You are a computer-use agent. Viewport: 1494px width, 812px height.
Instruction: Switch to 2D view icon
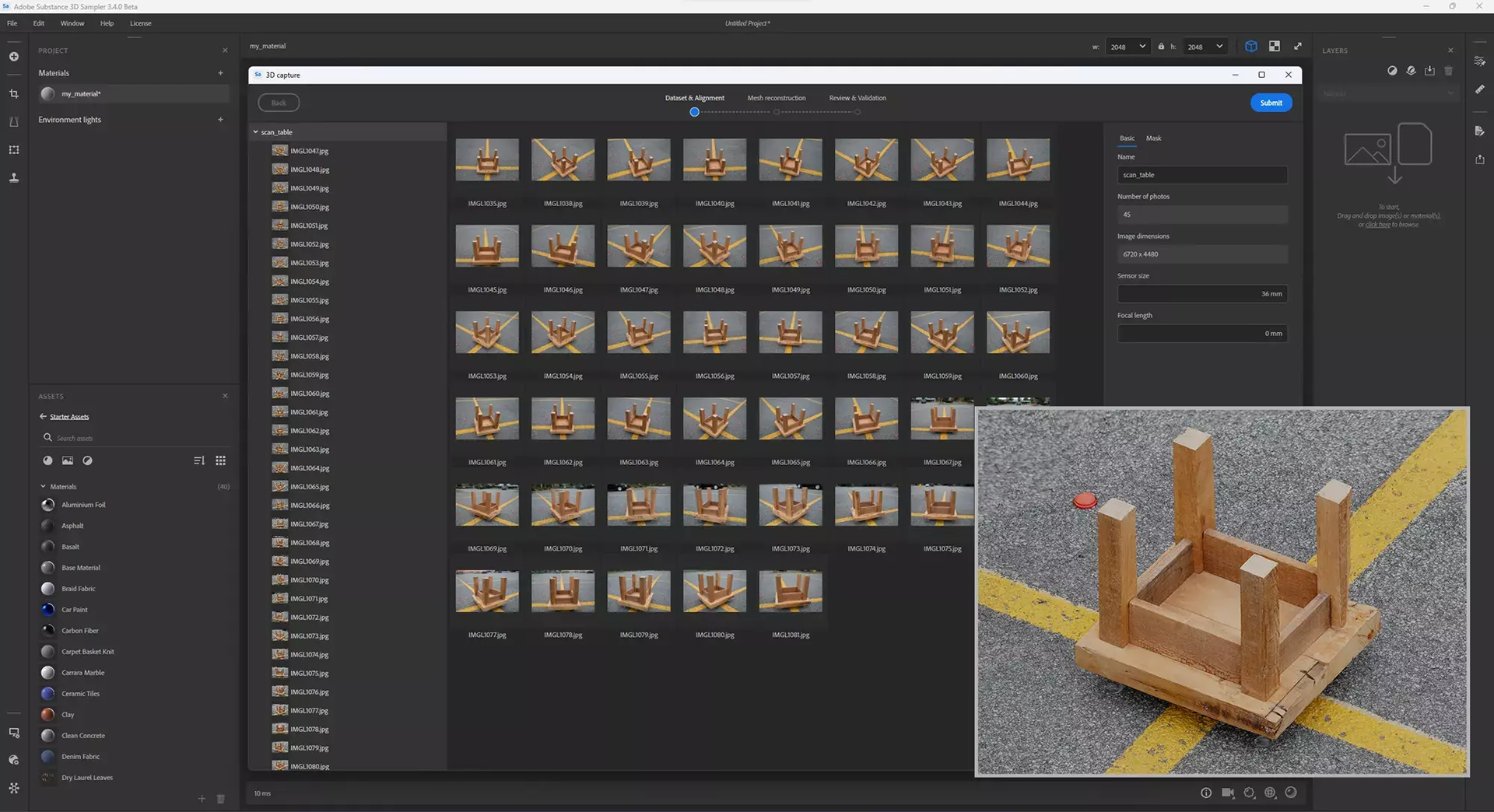(x=1274, y=47)
